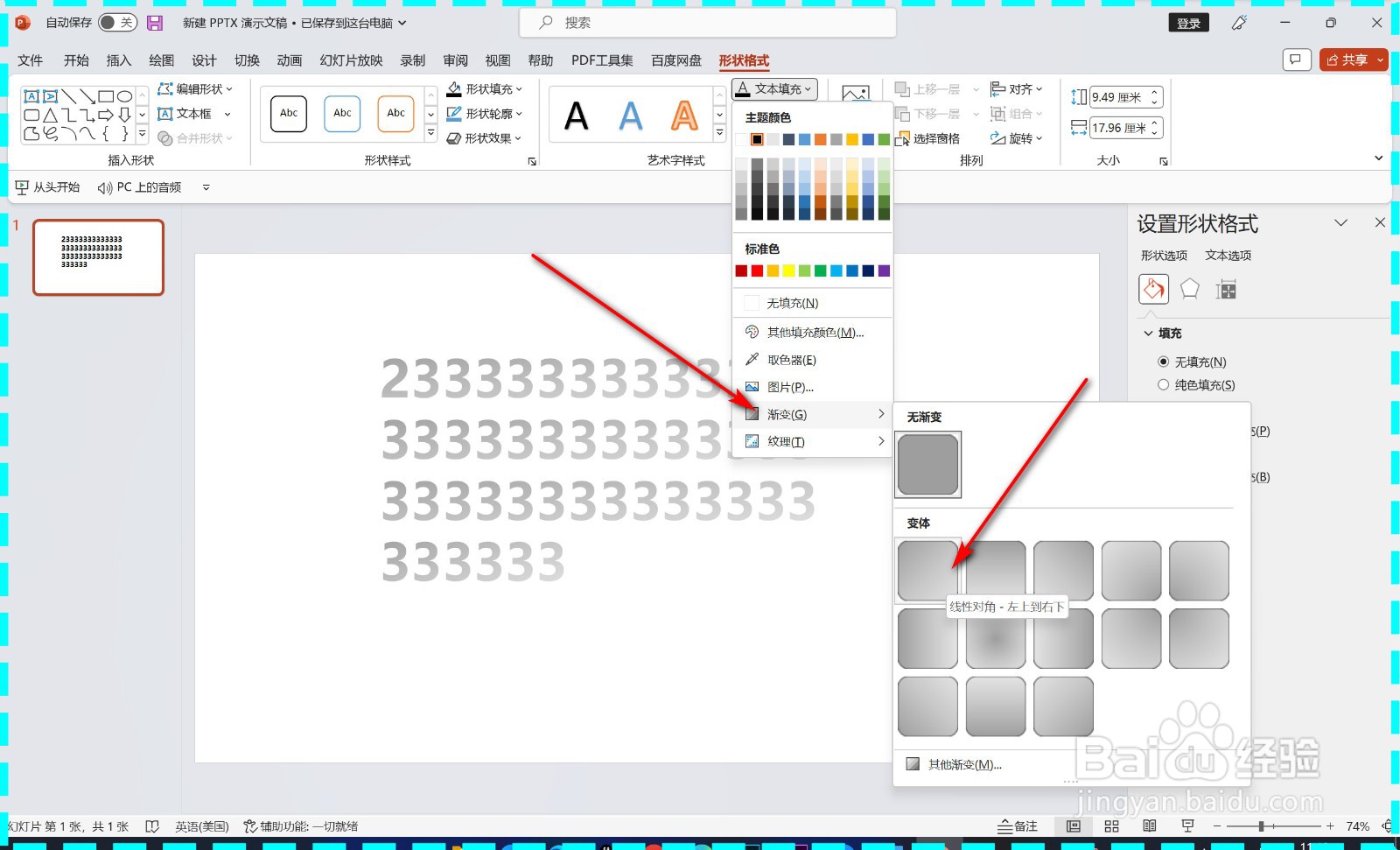Switch to 文本选项 in format pane
The width and height of the screenshot is (1400, 850).
pos(1228,256)
